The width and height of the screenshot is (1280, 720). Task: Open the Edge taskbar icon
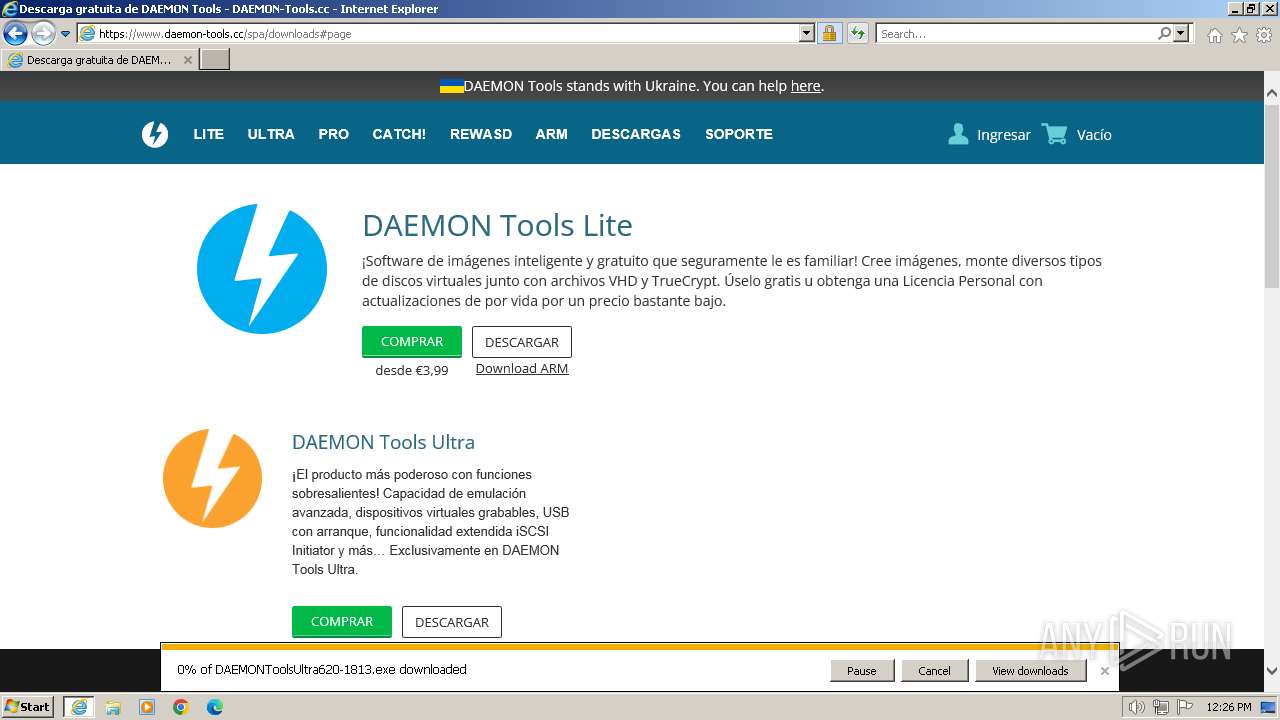pos(215,707)
